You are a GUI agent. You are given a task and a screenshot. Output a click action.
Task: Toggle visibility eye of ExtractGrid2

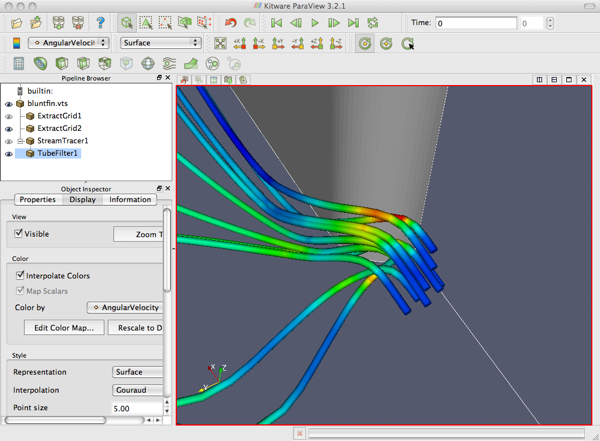tap(8, 129)
